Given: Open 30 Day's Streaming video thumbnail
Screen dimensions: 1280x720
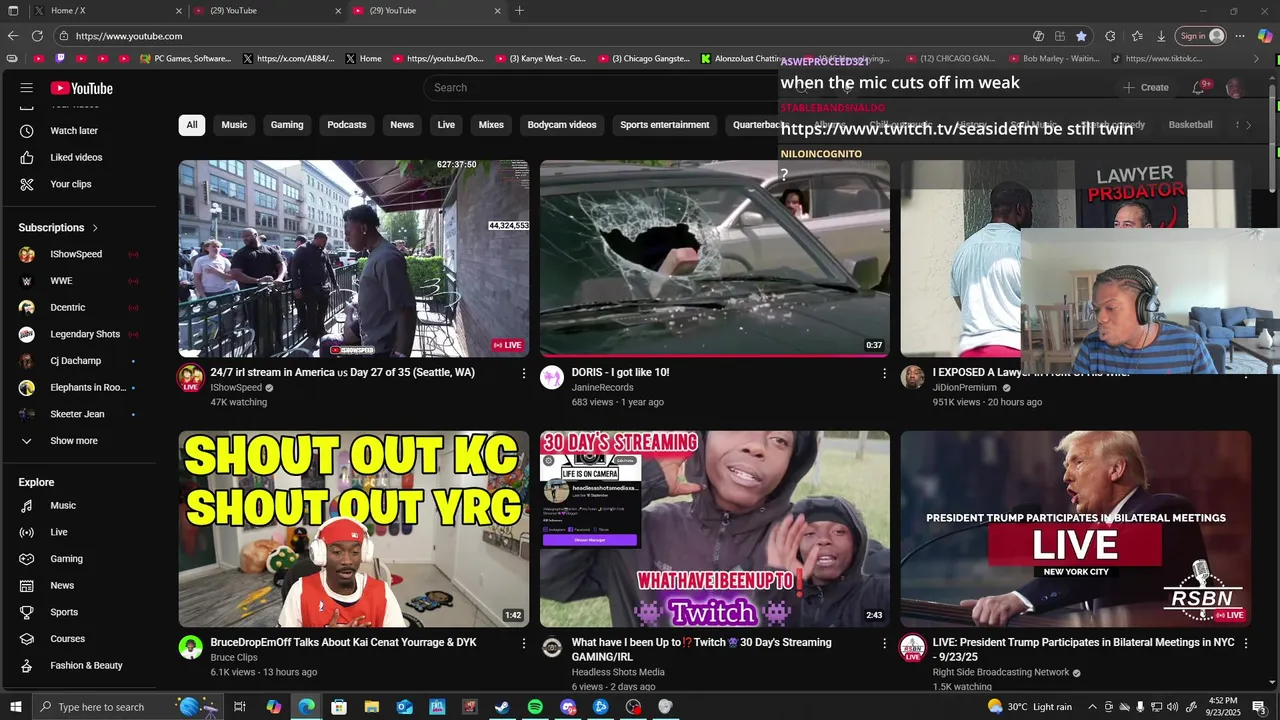Looking at the screenshot, I should click(x=714, y=529).
